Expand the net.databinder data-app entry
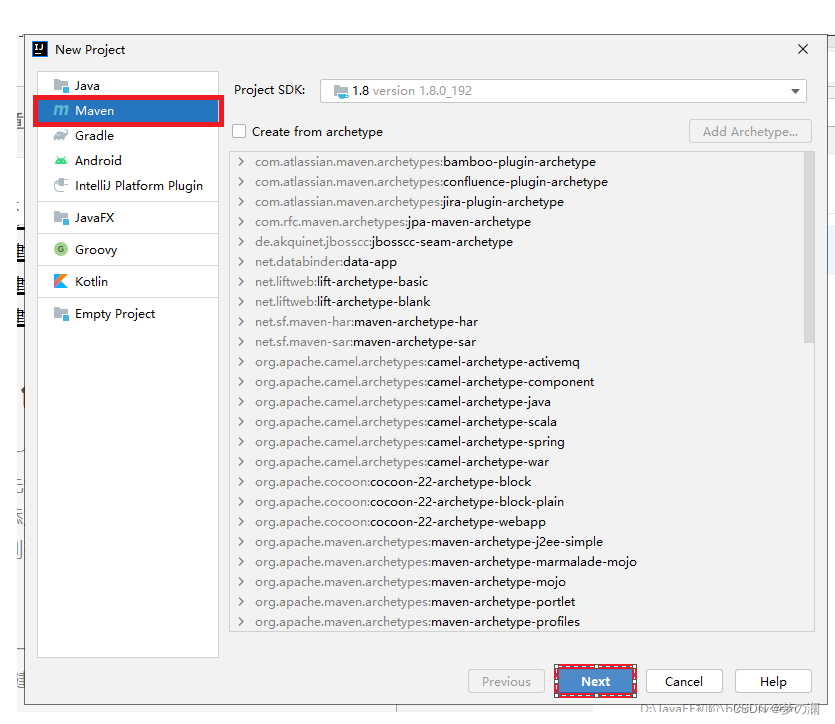This screenshot has width=835, height=724. tap(241, 261)
